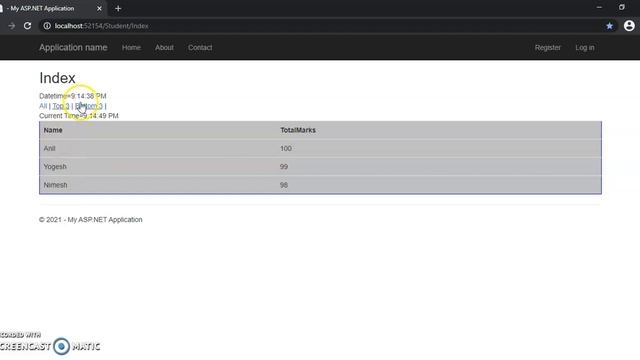Select the 99 marks cell
The height and width of the screenshot is (360, 640).
coord(284,167)
